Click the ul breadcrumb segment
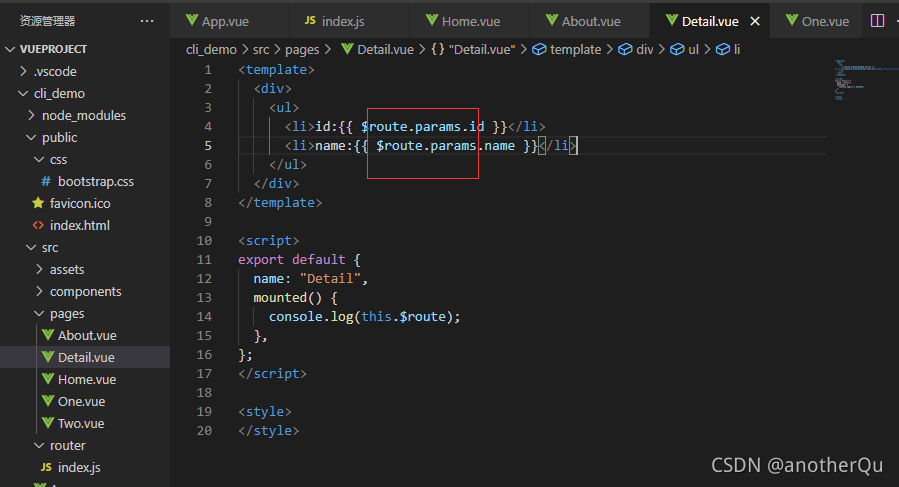Viewport: 899px width, 487px height. [x=685, y=50]
